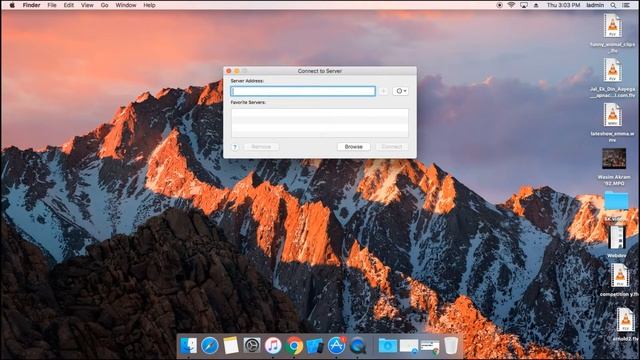Open the Apple menu
This screenshot has height=360, width=640.
(x=12, y=5)
